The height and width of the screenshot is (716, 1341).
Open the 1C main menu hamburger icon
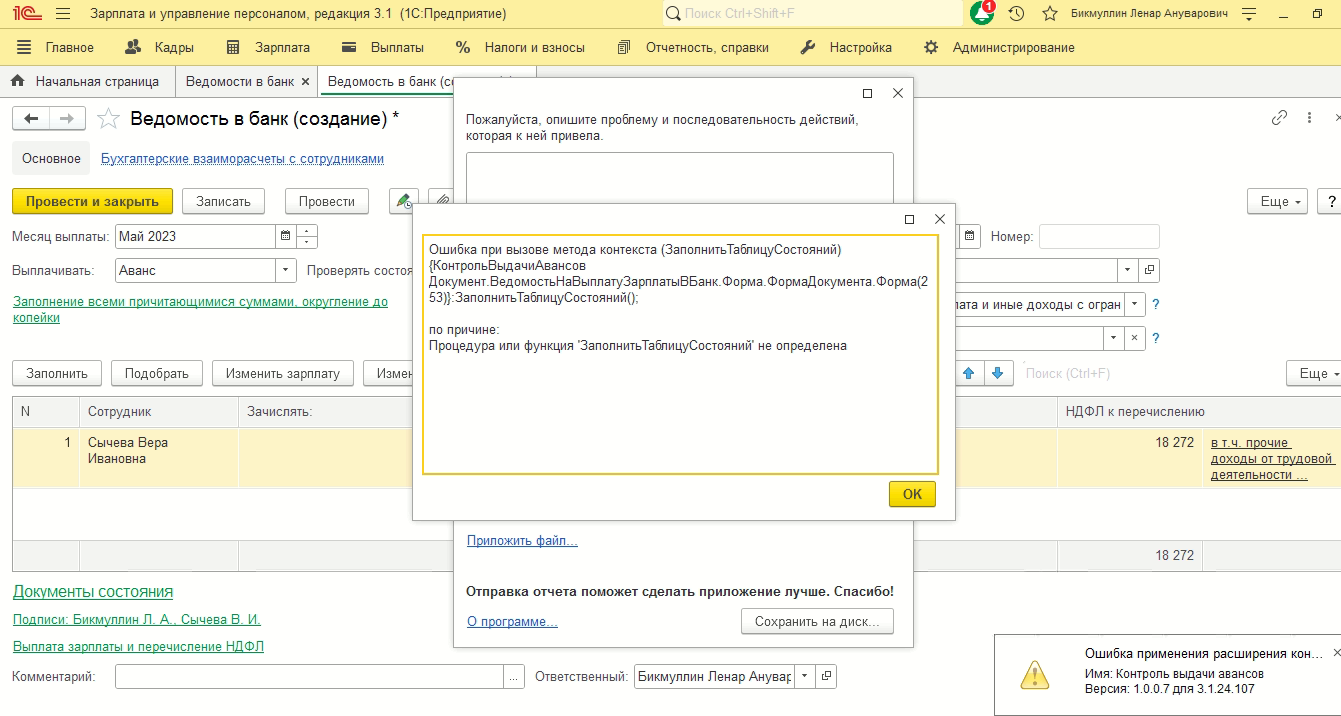click(x=63, y=14)
